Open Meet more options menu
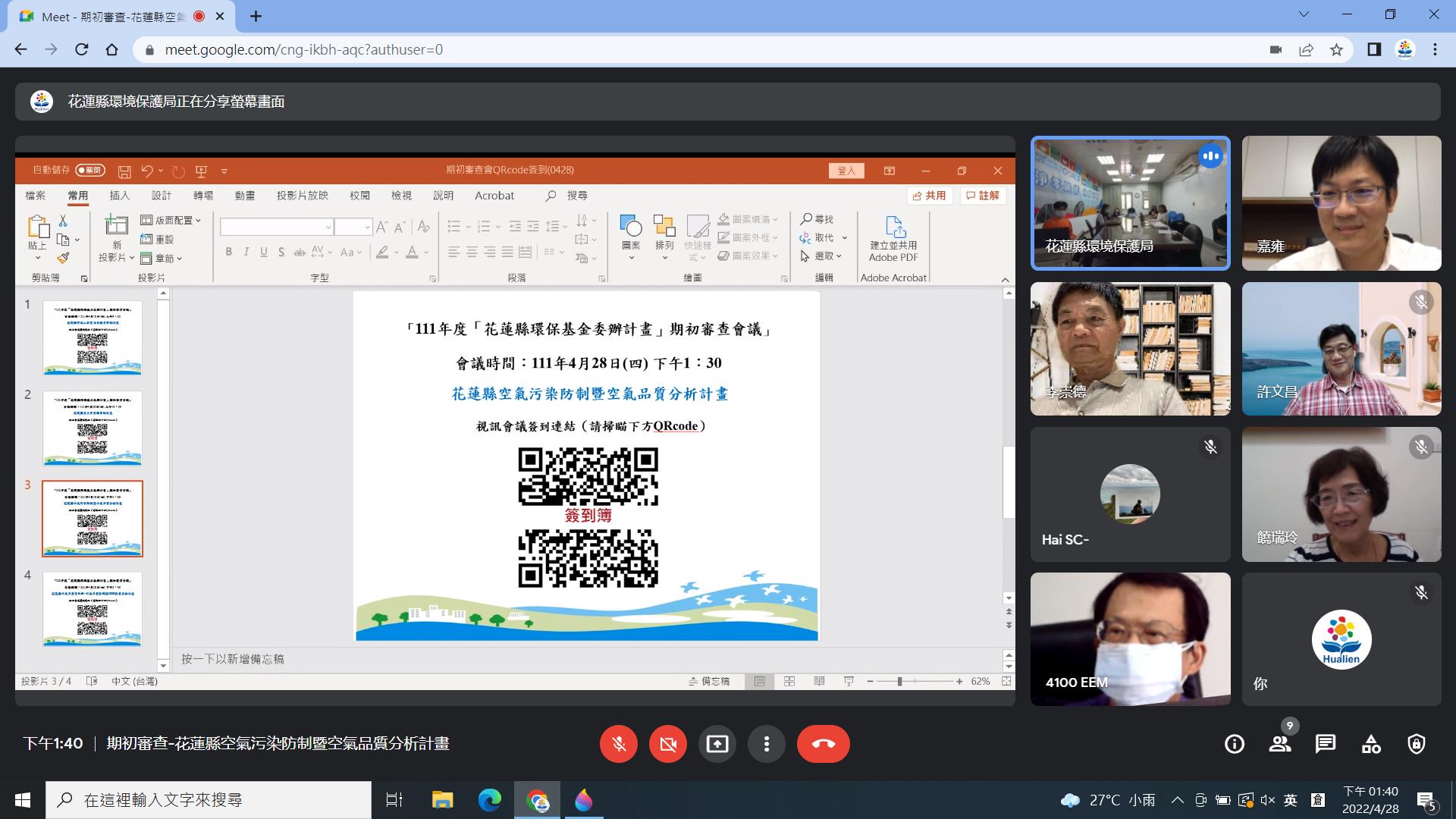 pyautogui.click(x=767, y=744)
